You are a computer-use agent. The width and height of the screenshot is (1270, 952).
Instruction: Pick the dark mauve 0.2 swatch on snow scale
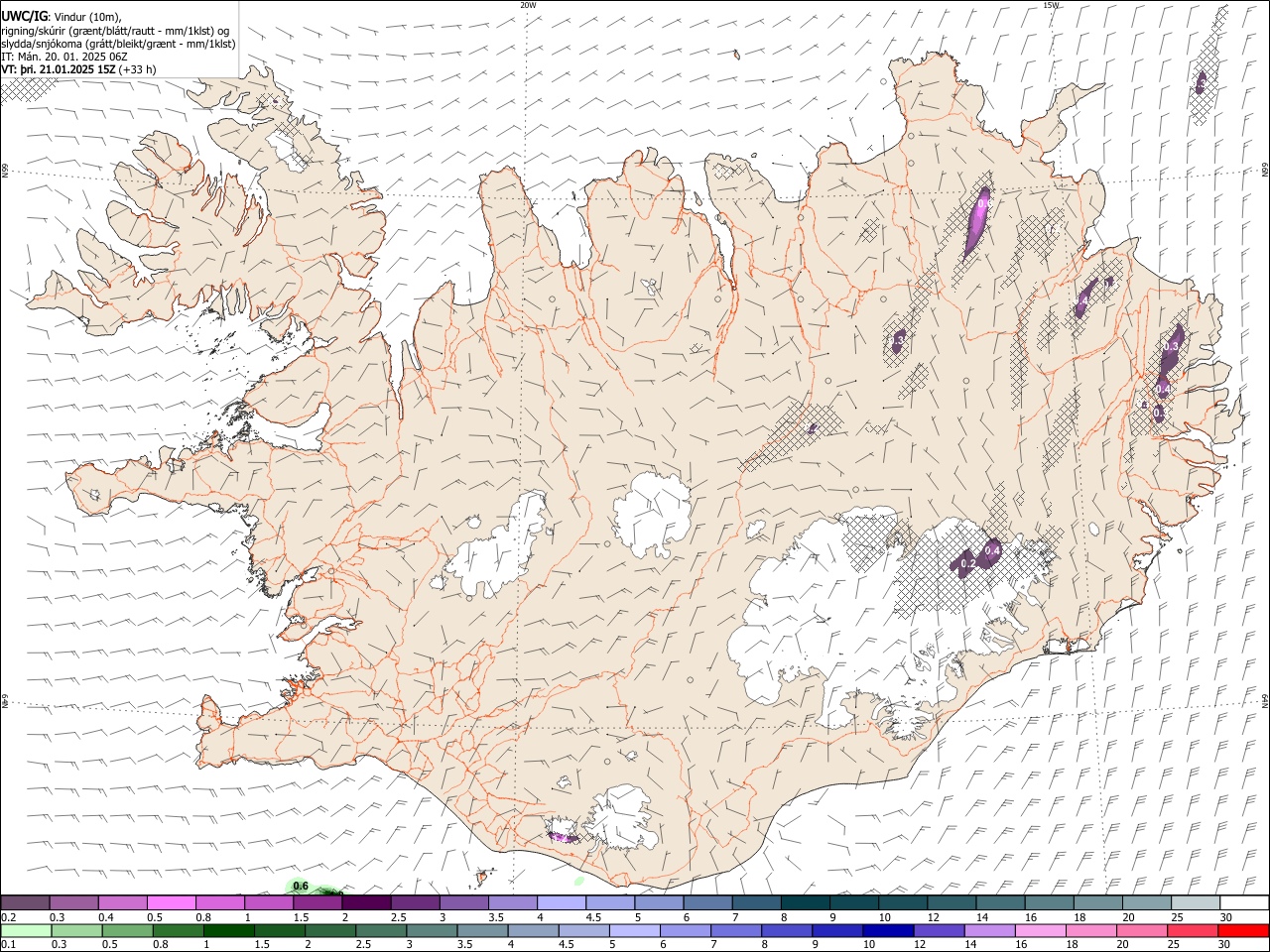(25, 902)
